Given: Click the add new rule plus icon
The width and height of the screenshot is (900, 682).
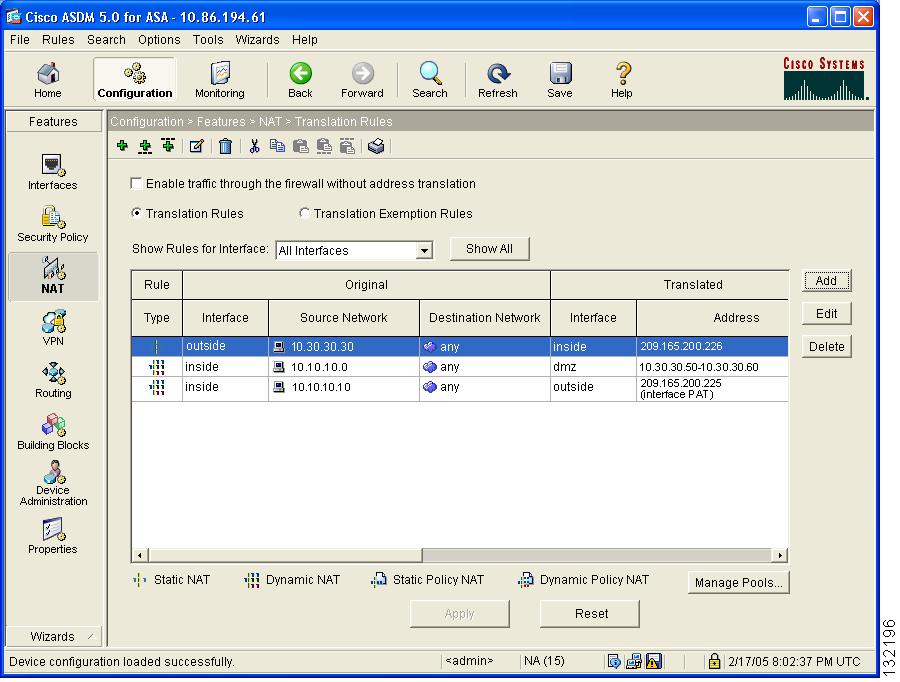Looking at the screenshot, I should [x=122, y=146].
